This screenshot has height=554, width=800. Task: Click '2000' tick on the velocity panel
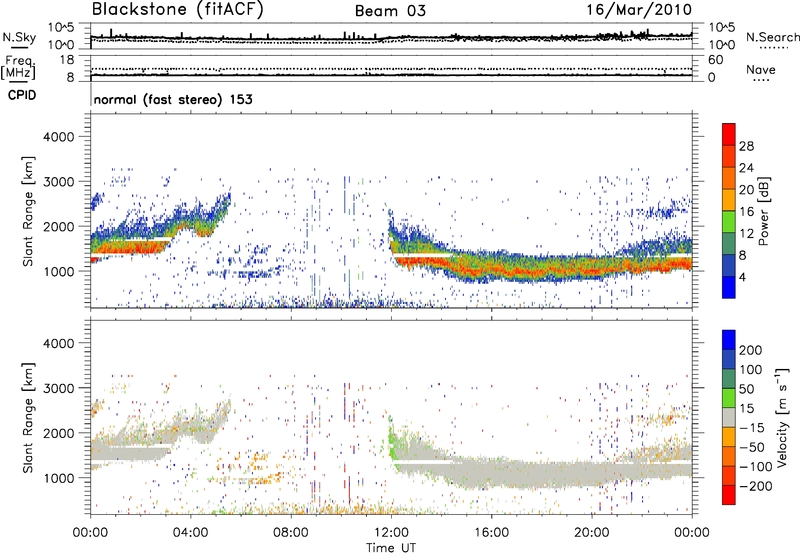click(x=59, y=433)
